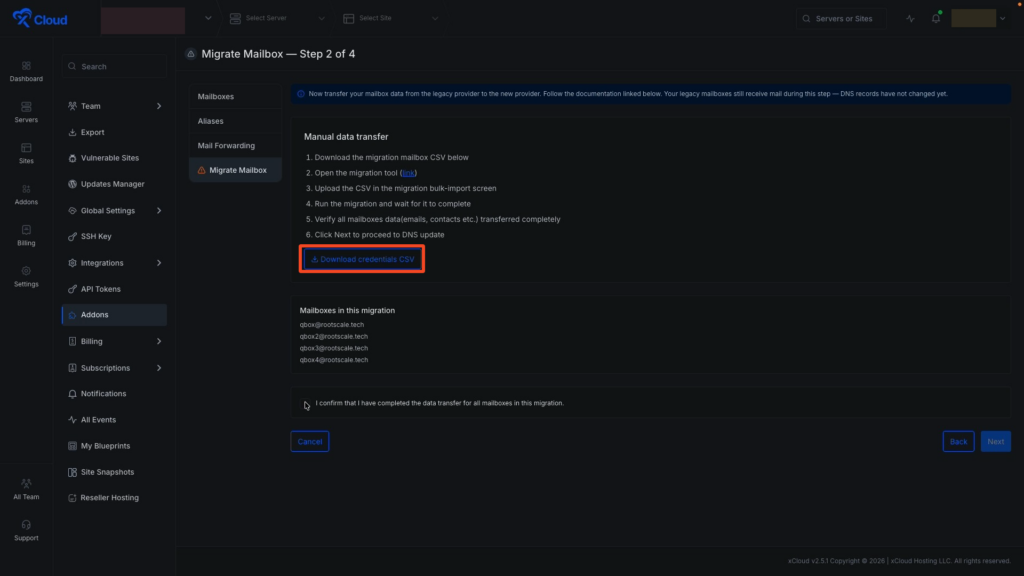Select mailbox qbox@rootscale.tech text
The height and width of the screenshot is (576, 1024).
coord(332,325)
